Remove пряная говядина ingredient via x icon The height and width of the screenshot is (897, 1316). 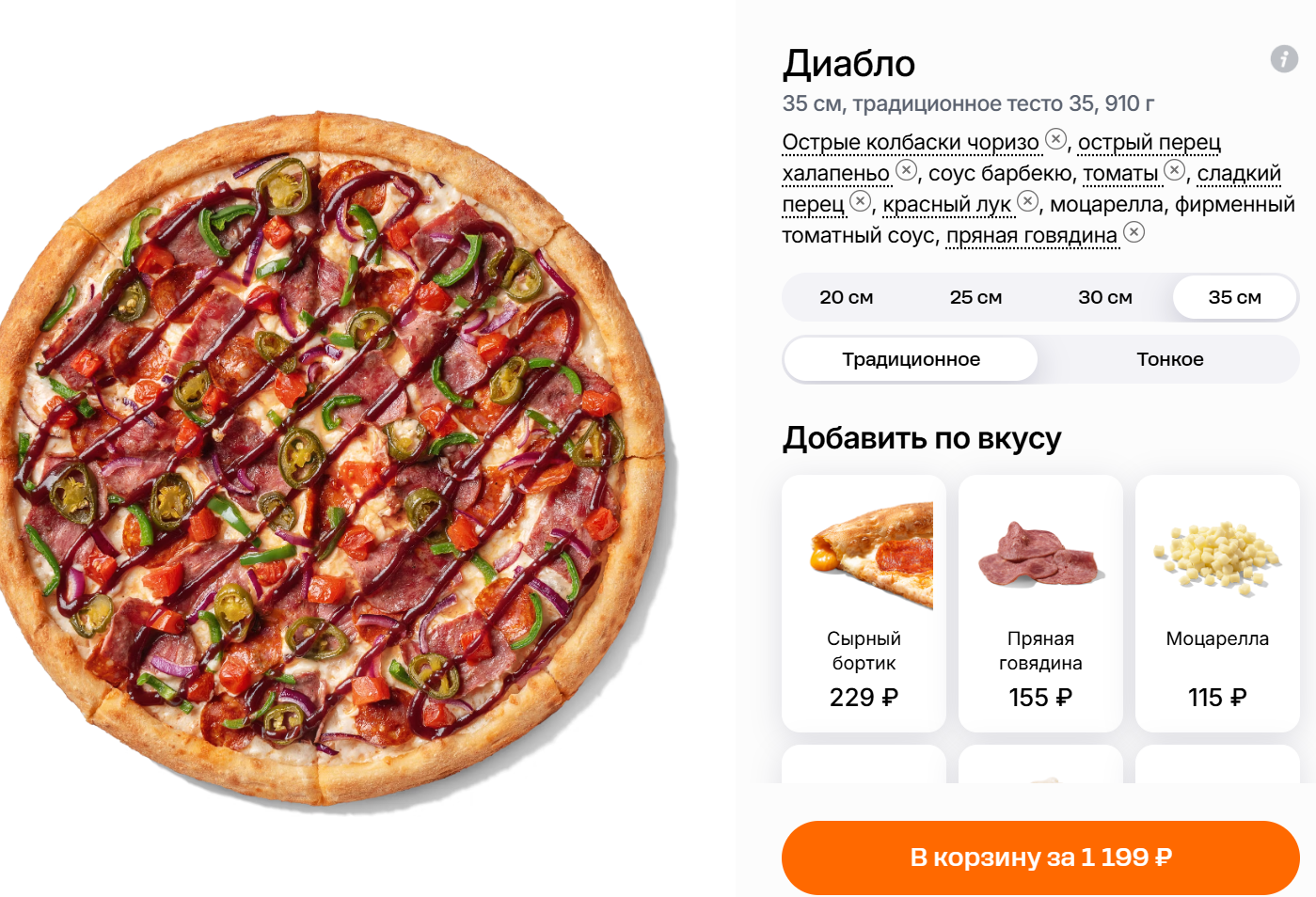[1134, 232]
